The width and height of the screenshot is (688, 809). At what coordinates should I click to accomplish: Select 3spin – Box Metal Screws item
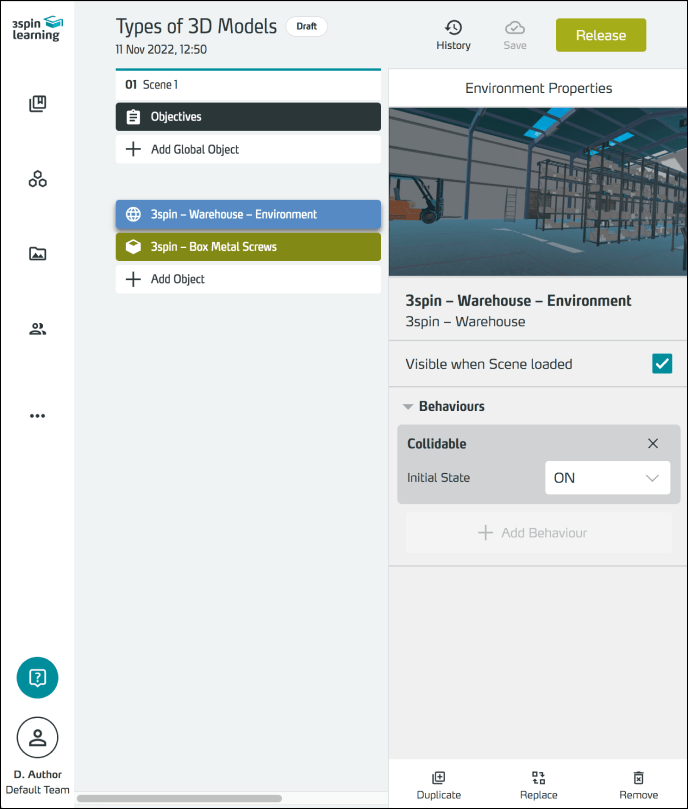(248, 247)
